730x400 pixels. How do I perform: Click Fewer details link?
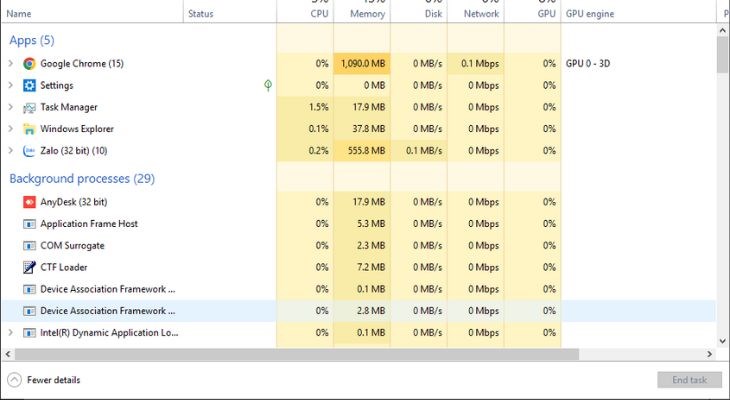(x=54, y=380)
